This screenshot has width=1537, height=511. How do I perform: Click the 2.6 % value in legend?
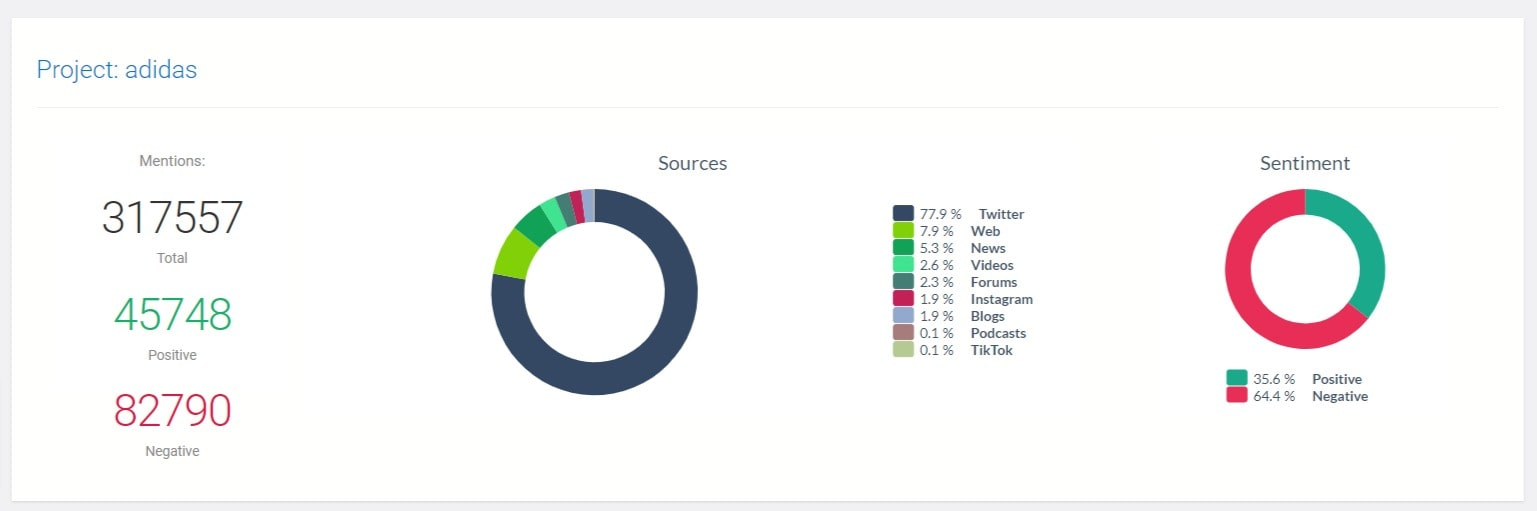(936, 265)
